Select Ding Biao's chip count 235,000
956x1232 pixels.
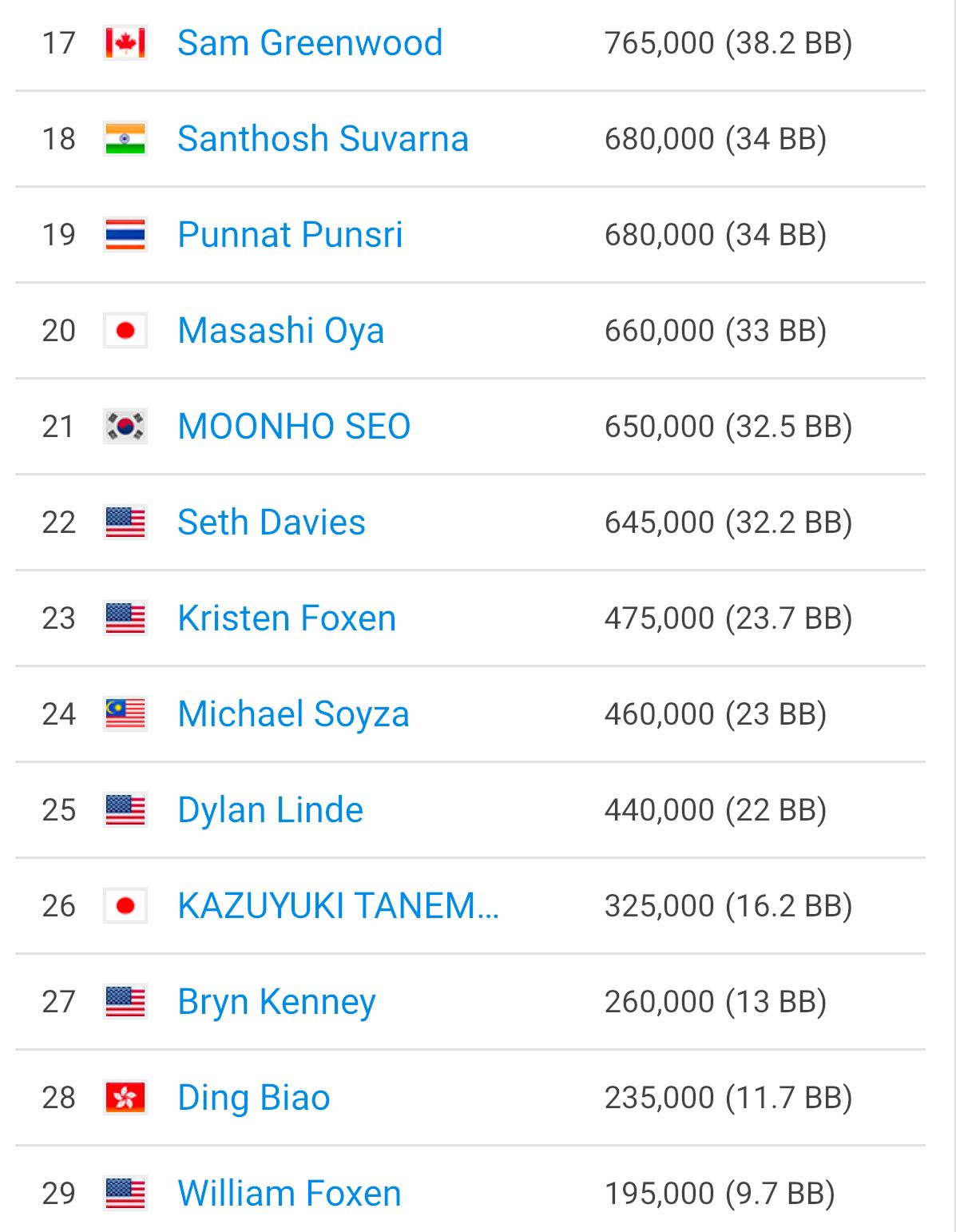click(660, 1098)
